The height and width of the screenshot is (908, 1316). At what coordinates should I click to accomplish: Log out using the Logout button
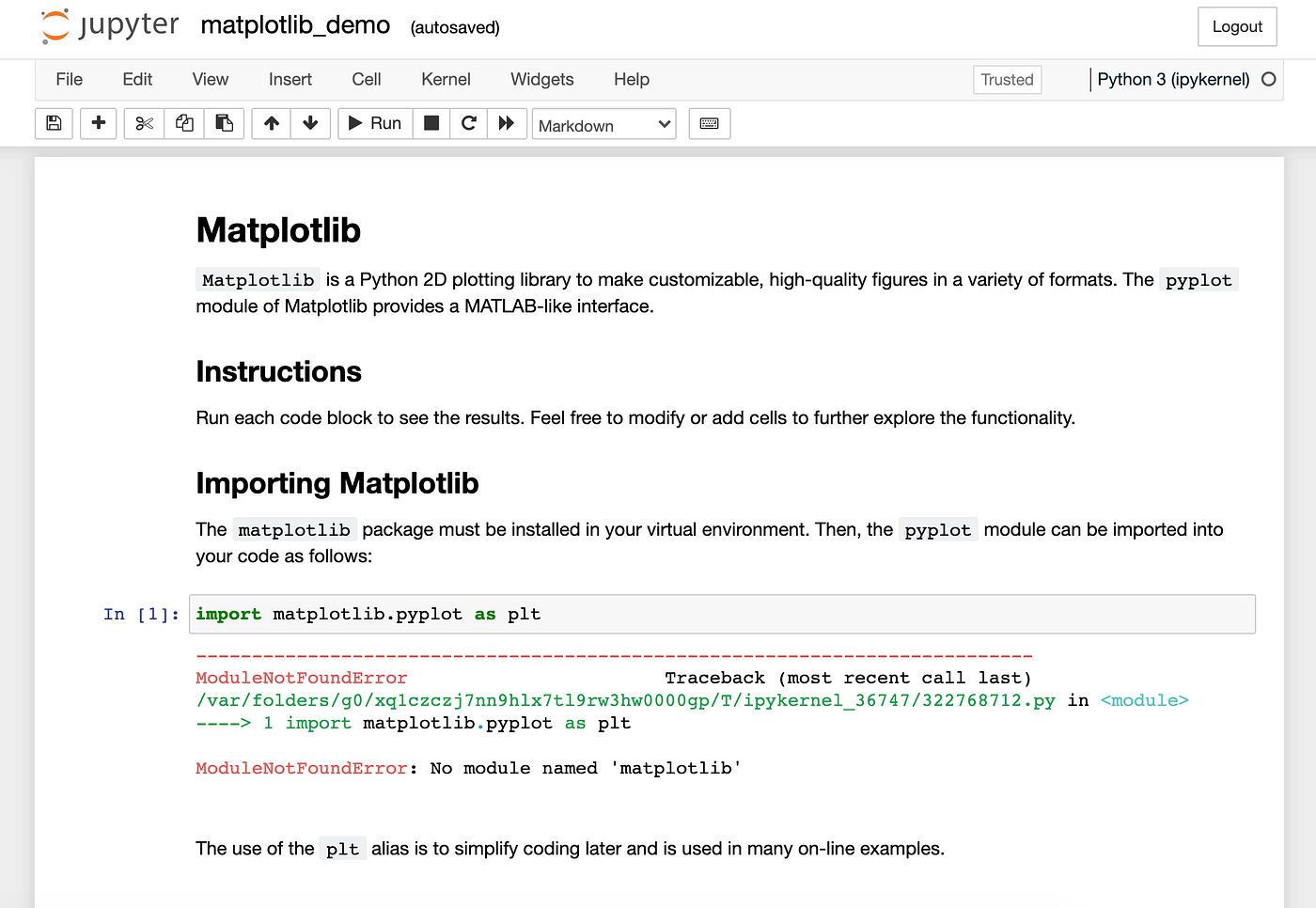1236,26
